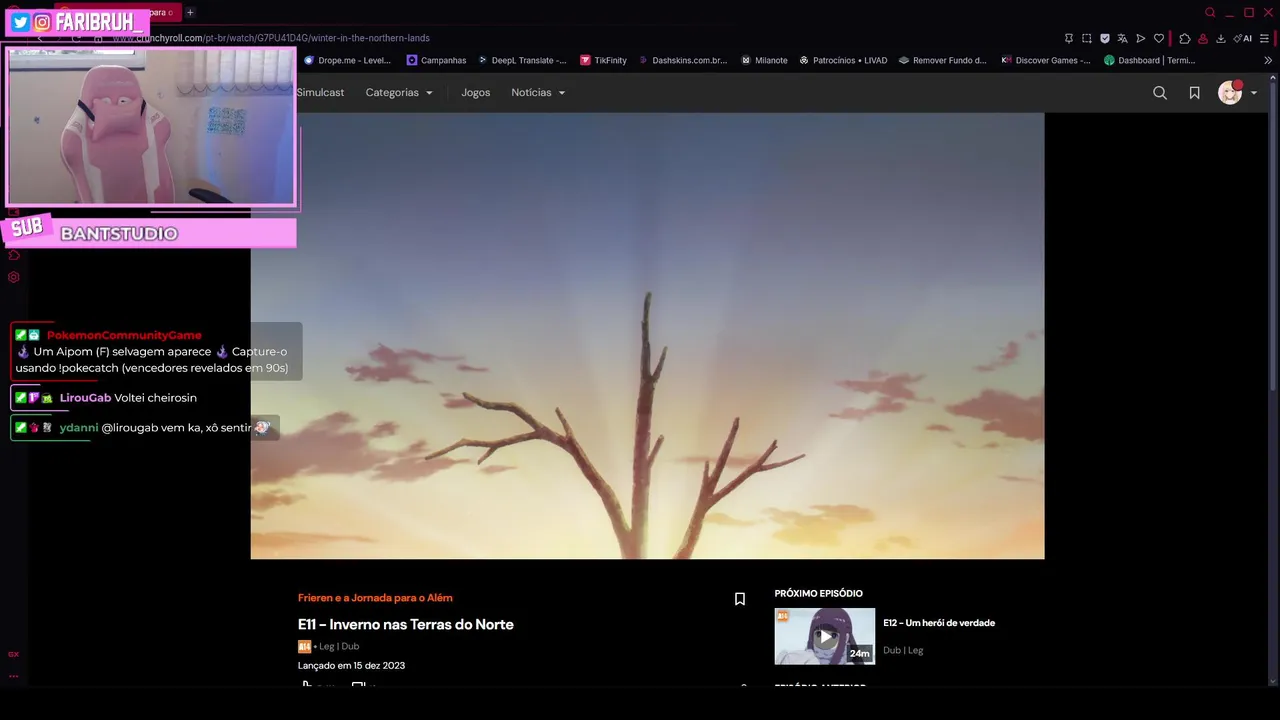The image size is (1280, 720).
Task: Open the downloads icon in browser toolbar
Action: click(1221, 38)
